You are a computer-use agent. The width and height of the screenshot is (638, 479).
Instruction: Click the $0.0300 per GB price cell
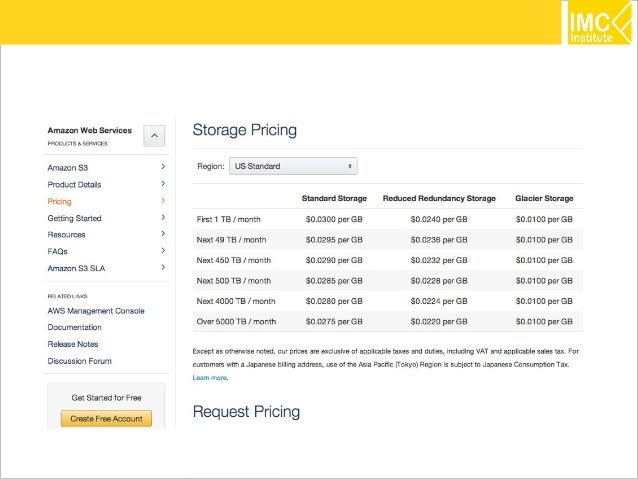pos(334,219)
